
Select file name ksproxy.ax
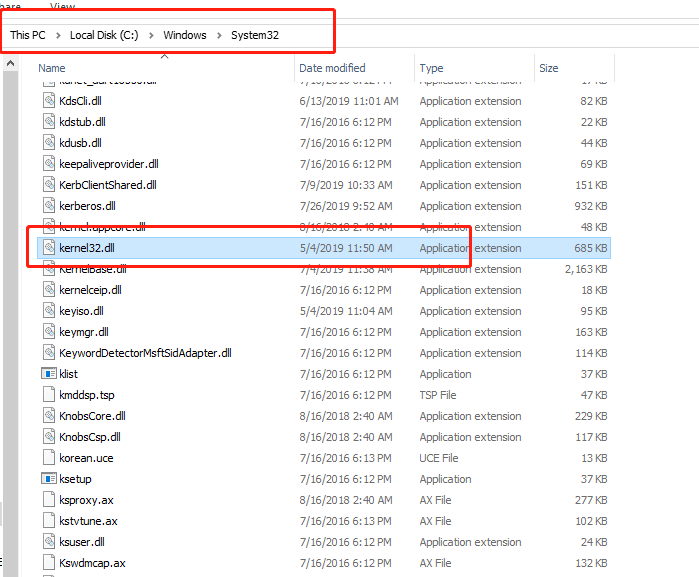[x=86, y=500]
